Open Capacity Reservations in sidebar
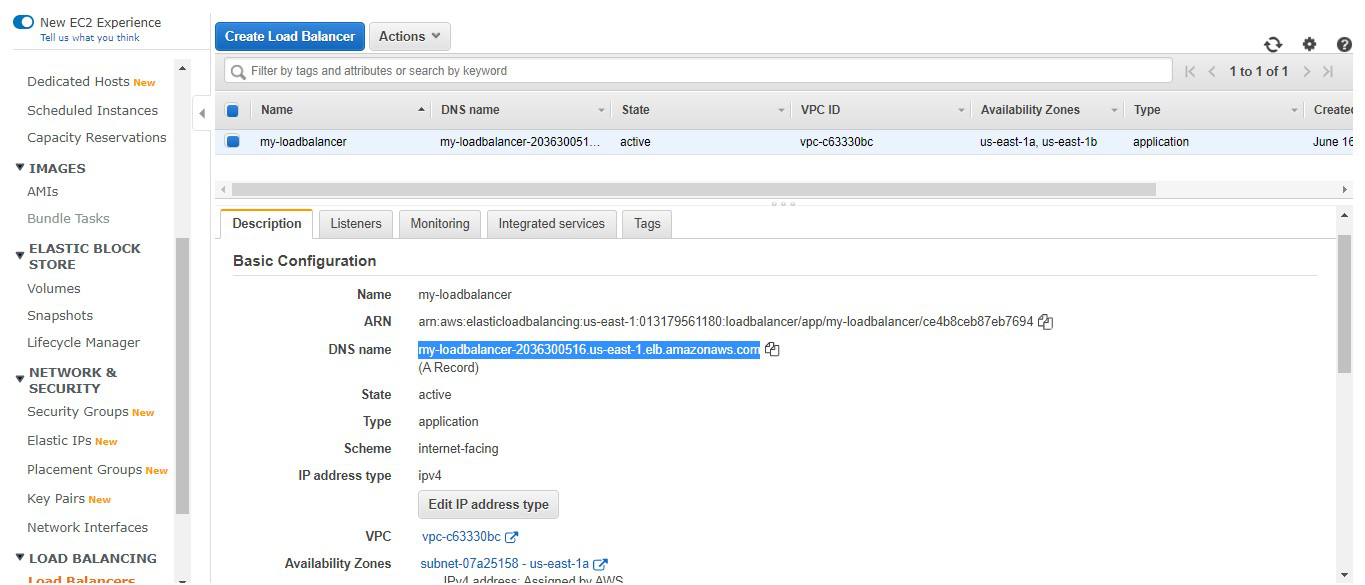The width and height of the screenshot is (1365, 585). pyautogui.click(x=97, y=137)
